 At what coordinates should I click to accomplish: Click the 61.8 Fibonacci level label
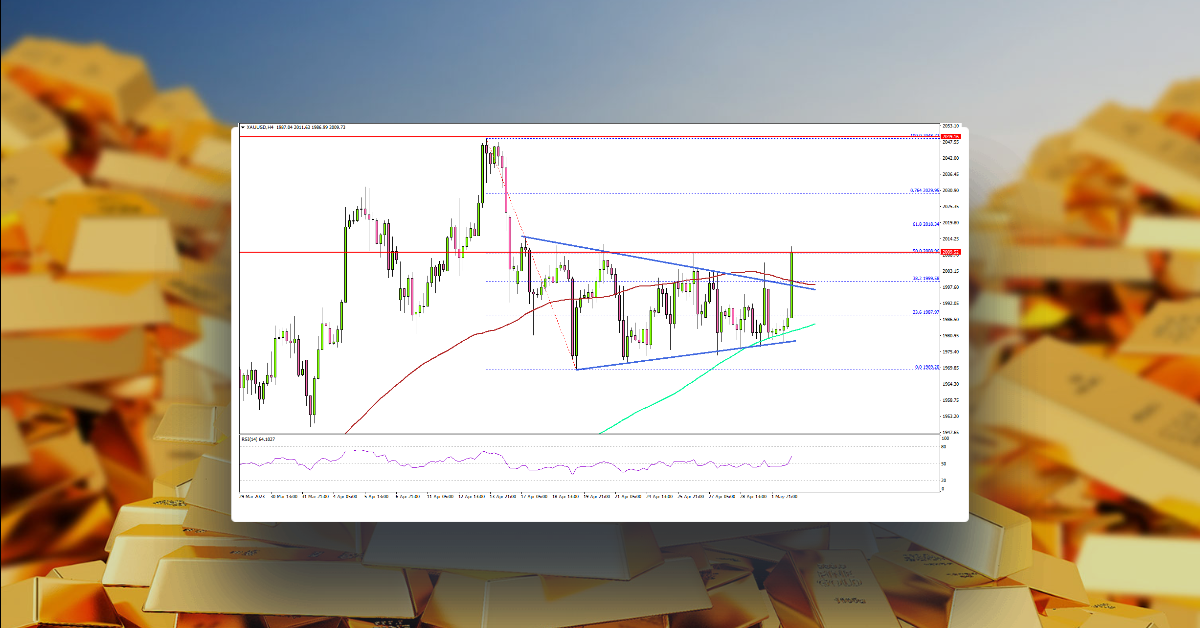coord(925,223)
